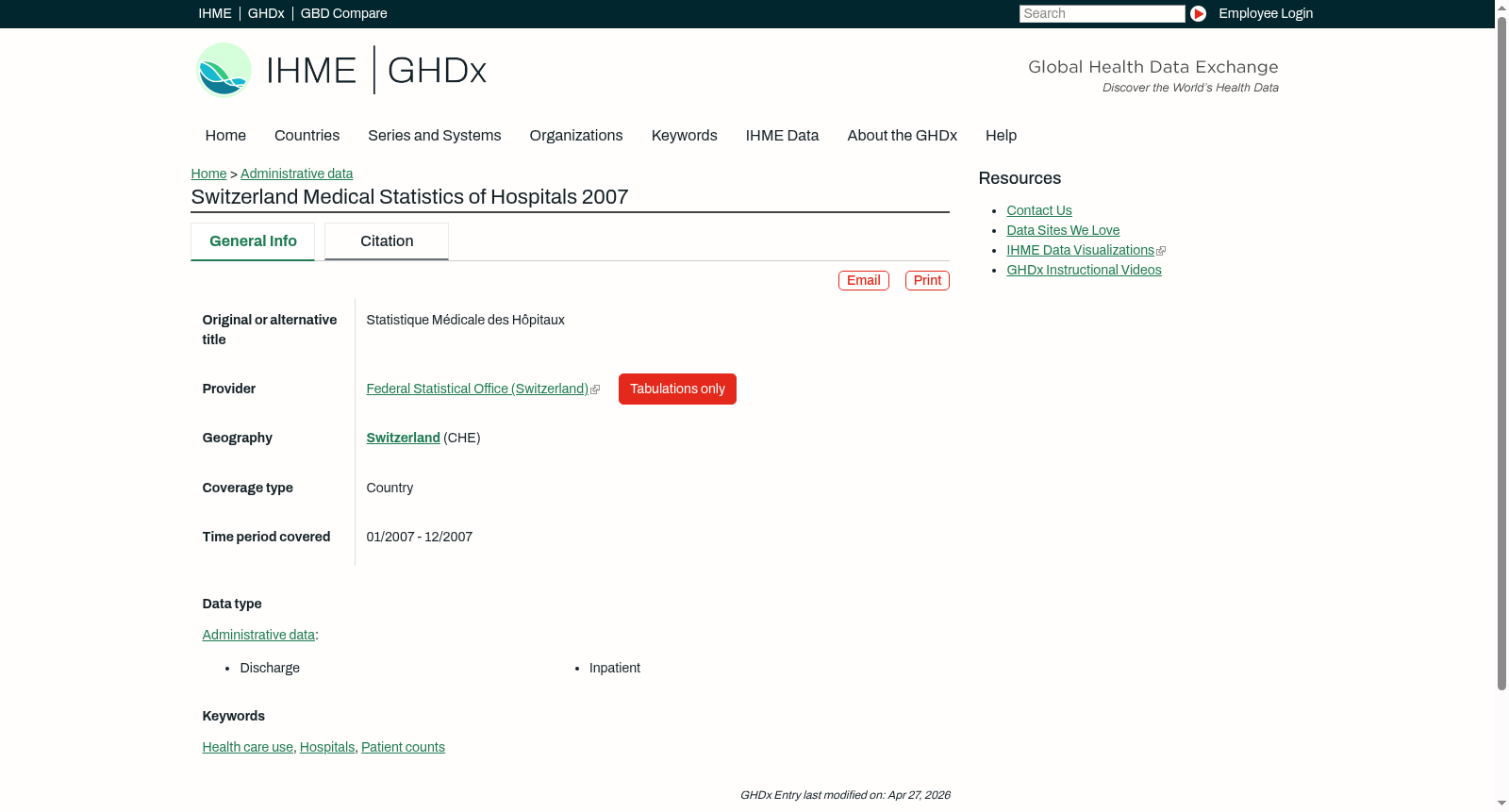Open About the GHDx menu item

[902, 136]
